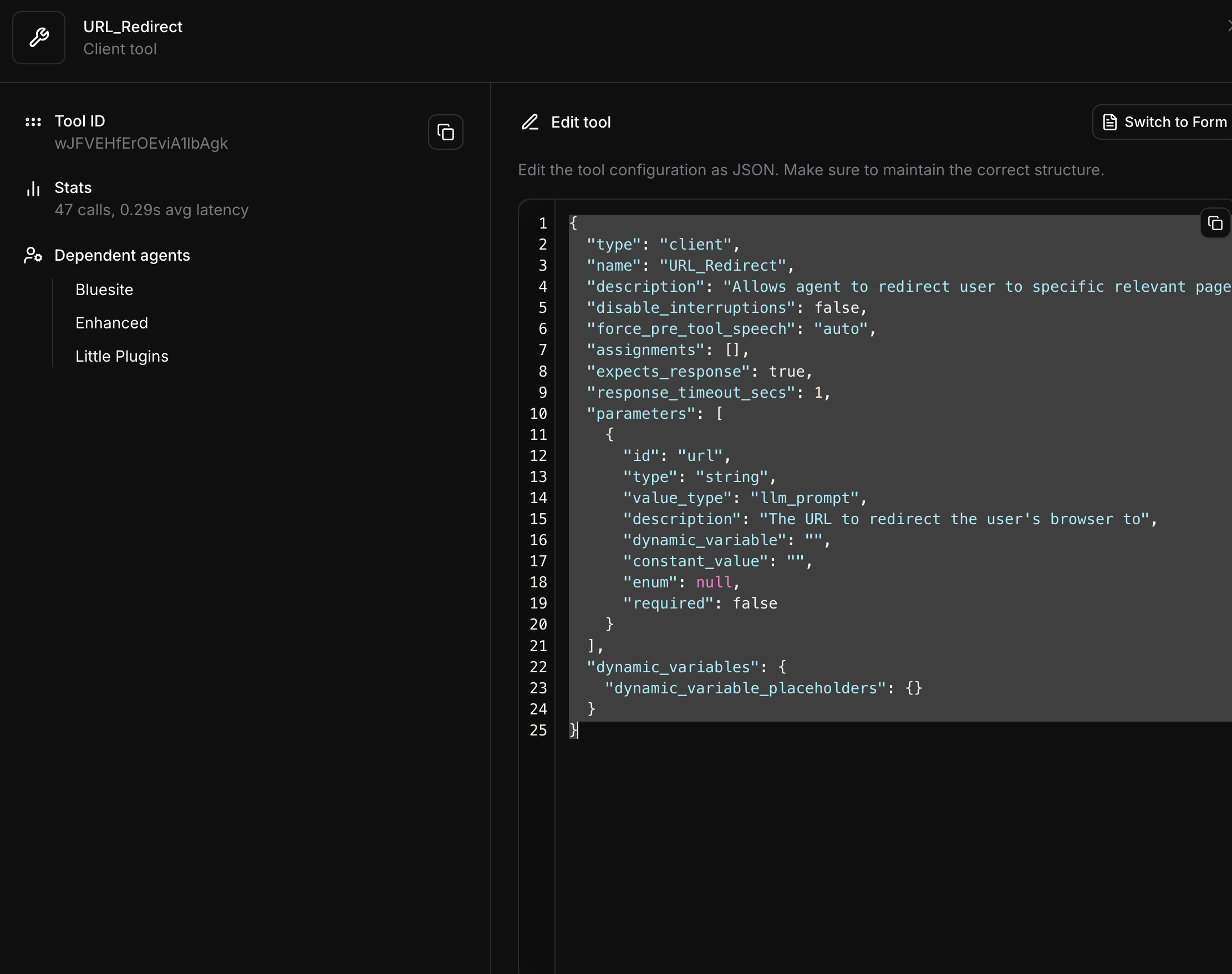Click the Dependent agents heading
The width and height of the screenshot is (1232, 974).
122,256
